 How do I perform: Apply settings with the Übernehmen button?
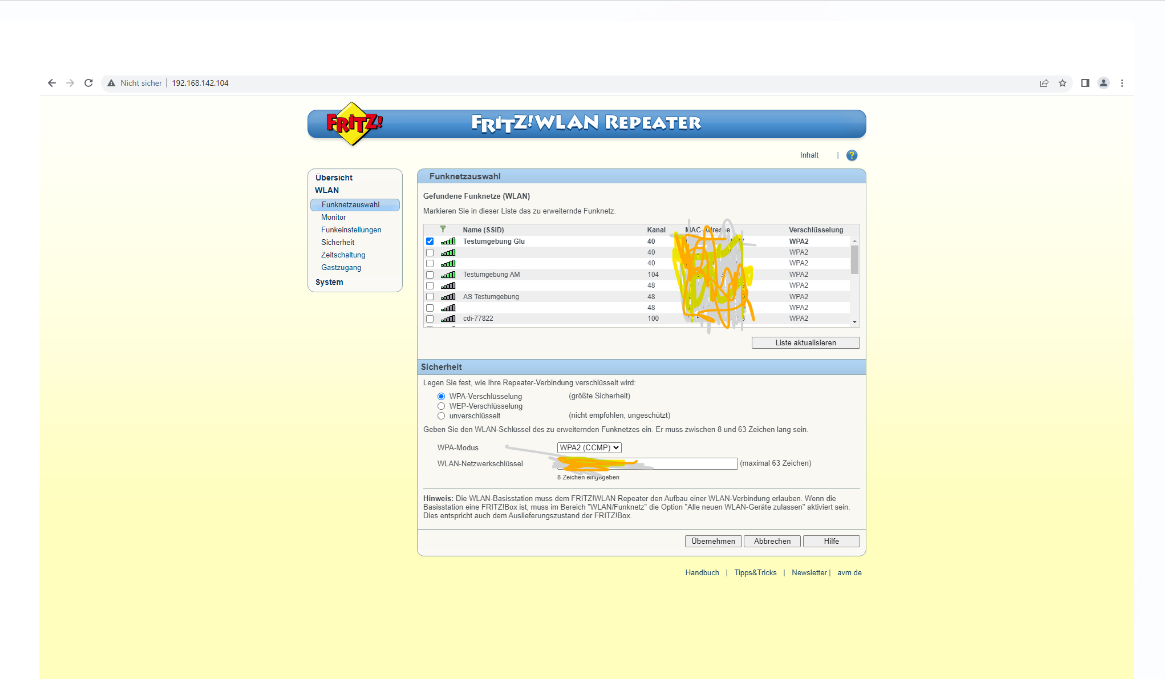pyautogui.click(x=713, y=542)
